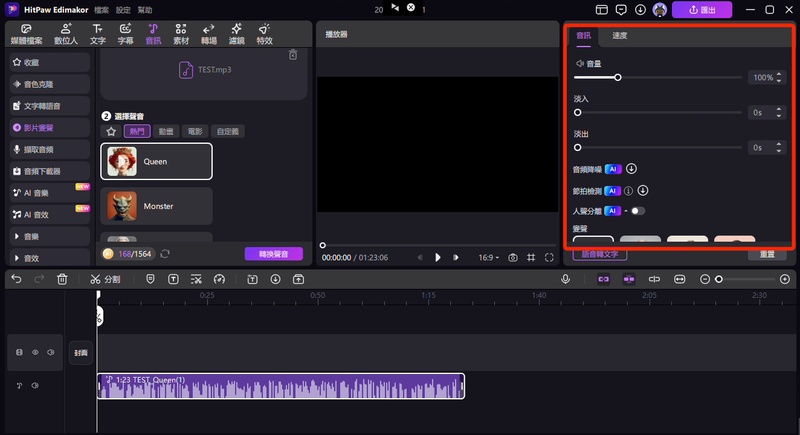Expand the 音效 sound effects category
Image resolution: width=800 pixels, height=435 pixels.
click(x=49, y=258)
